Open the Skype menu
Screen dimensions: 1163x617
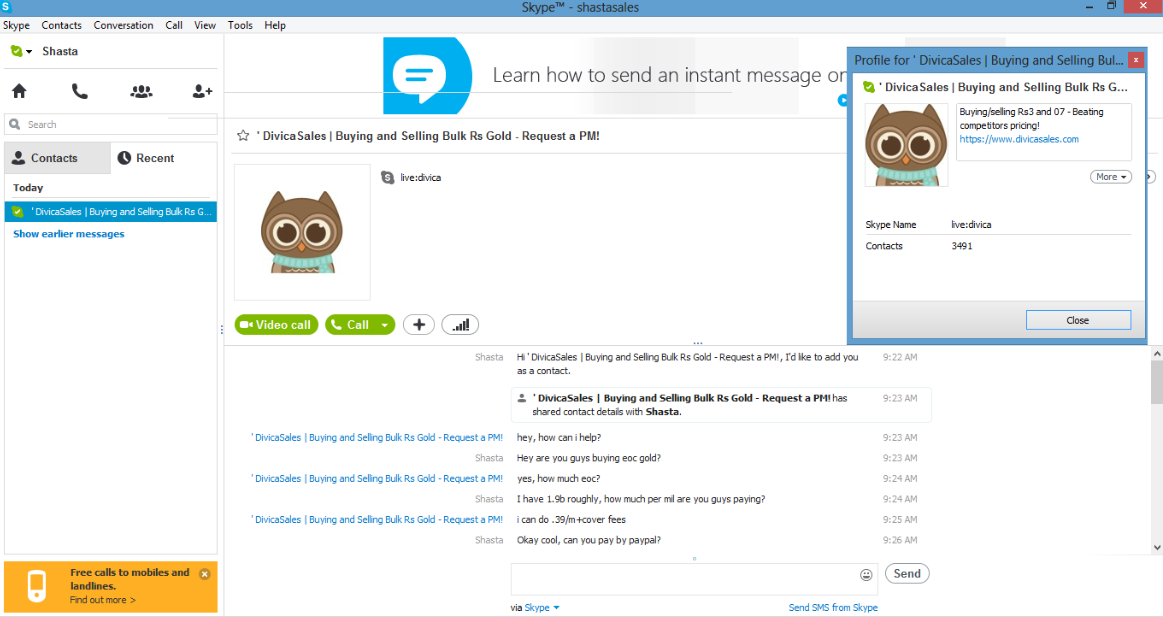(16, 25)
